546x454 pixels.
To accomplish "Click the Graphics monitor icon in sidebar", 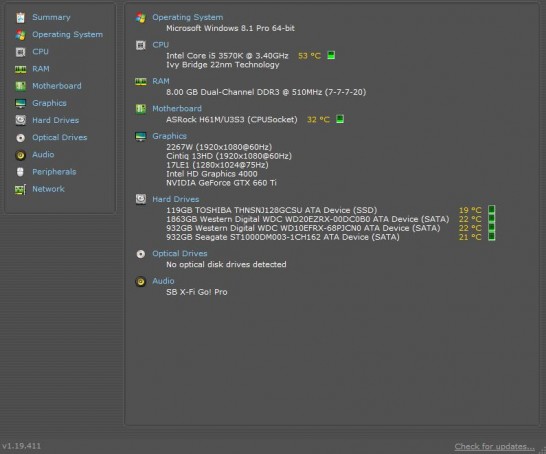I will pos(21,103).
